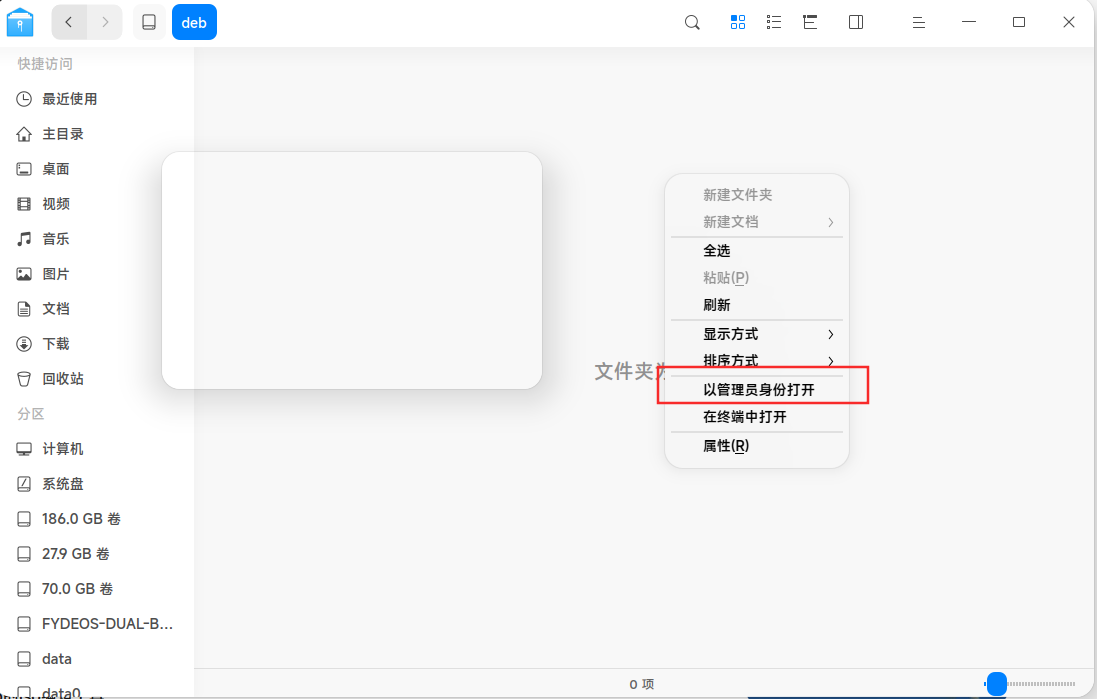
Task: Expand the 新建文档 submenu arrow
Action: [x=830, y=222]
